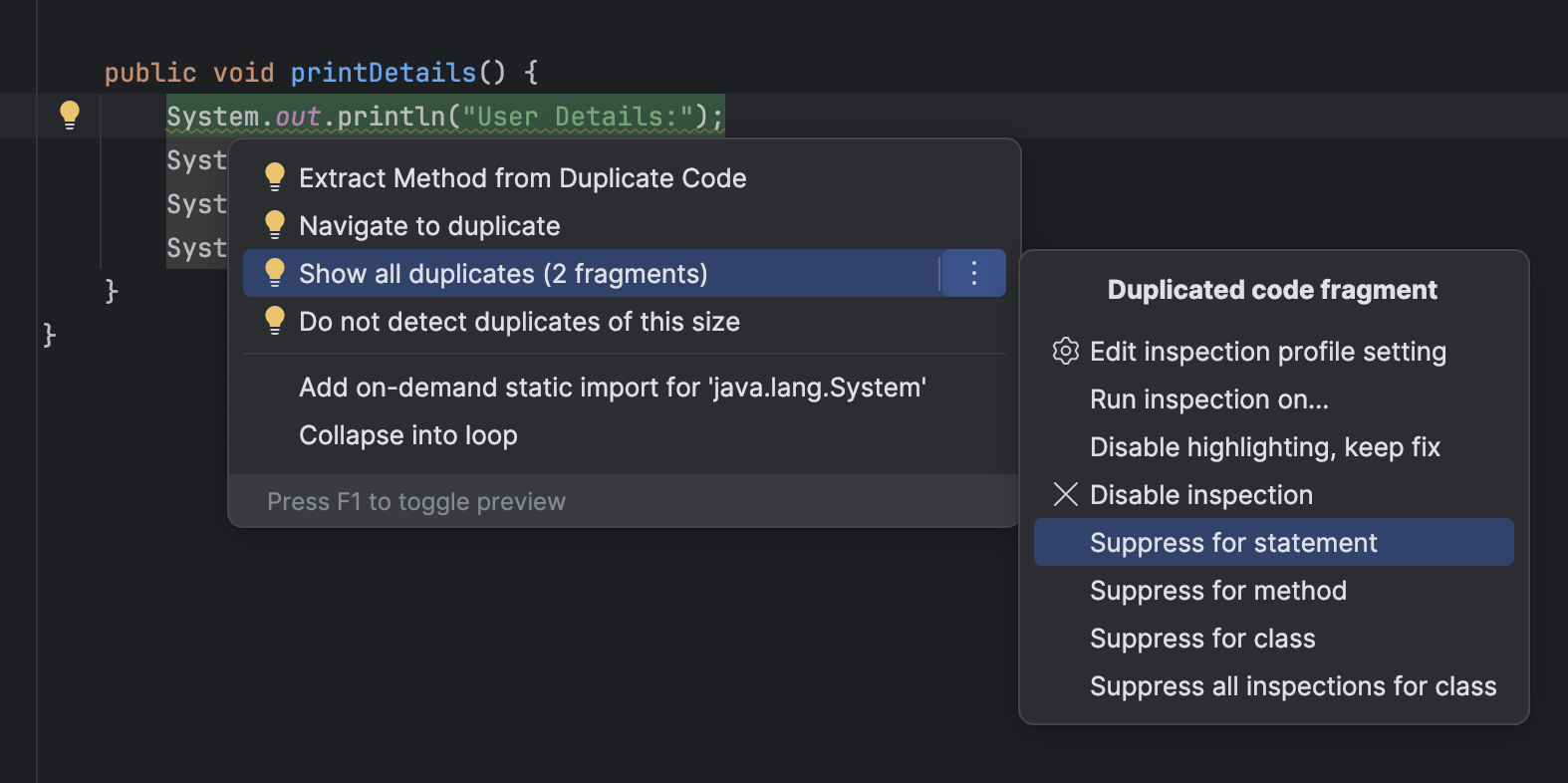This screenshot has width=1568, height=783.
Task: Add on-demand static import for java.lang.System
Action: pos(612,388)
